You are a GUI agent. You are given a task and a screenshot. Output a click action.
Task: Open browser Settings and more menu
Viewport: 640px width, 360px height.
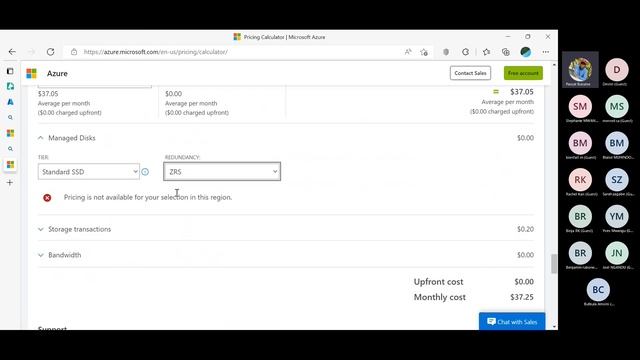pos(546,52)
